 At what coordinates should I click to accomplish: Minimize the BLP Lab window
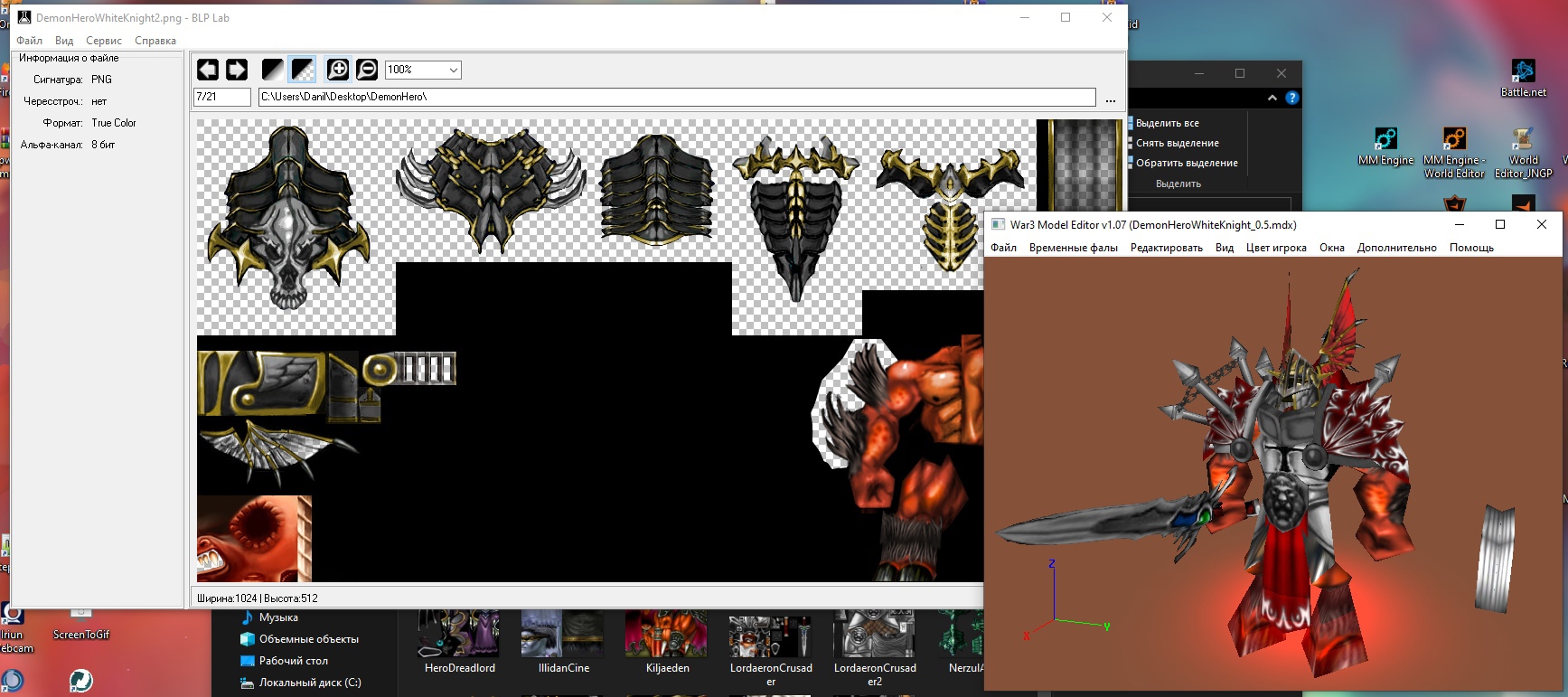tap(1025, 17)
